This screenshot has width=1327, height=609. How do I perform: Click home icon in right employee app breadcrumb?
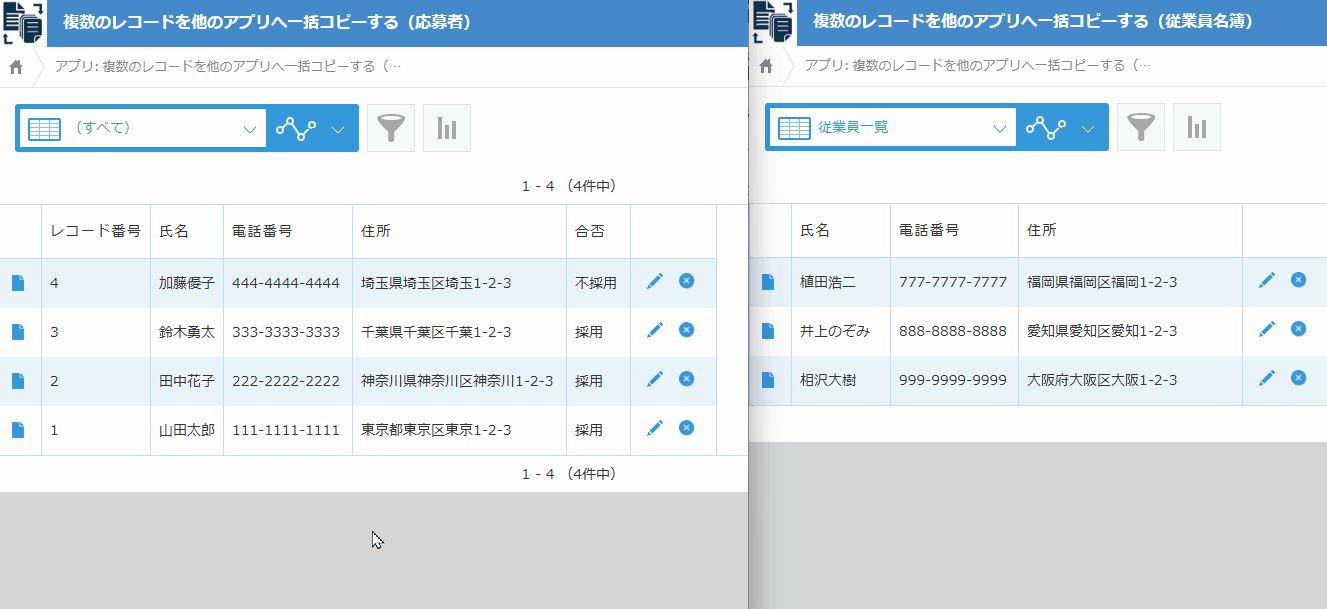pyautogui.click(x=766, y=67)
